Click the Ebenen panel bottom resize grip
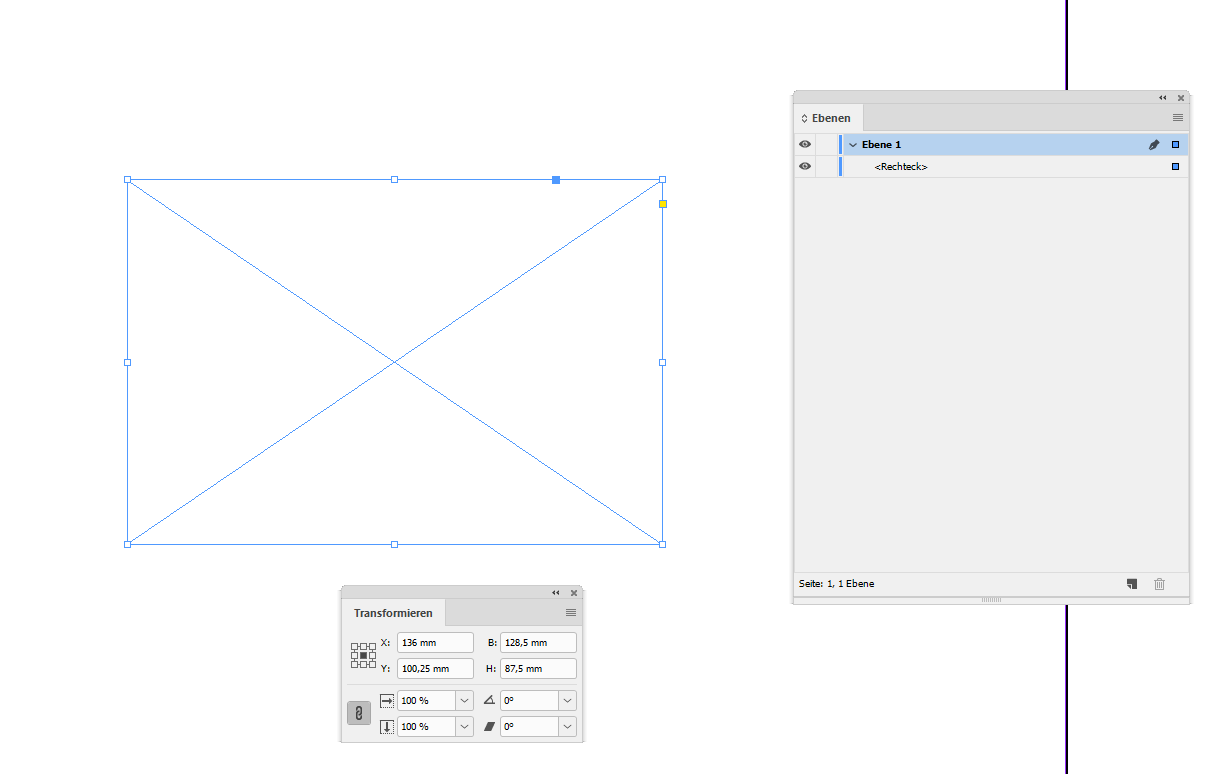The image size is (1213, 774). (x=991, y=600)
